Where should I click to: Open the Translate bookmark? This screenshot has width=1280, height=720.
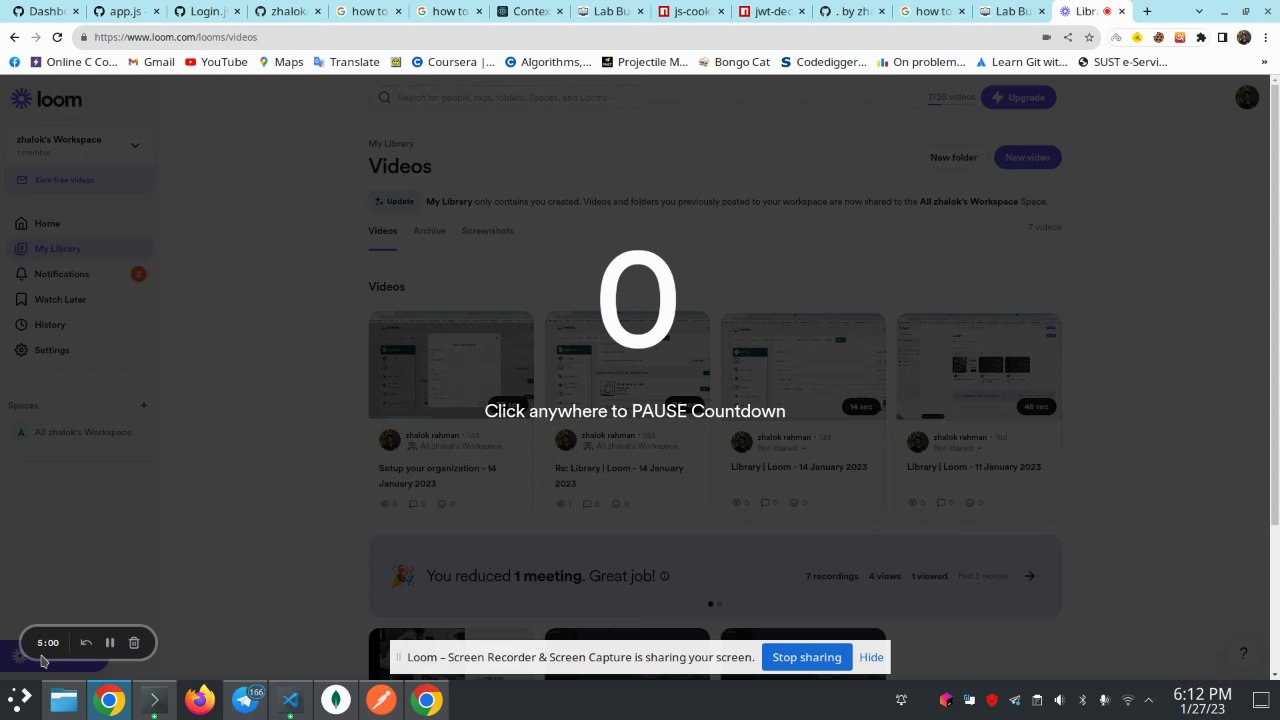[x=347, y=62]
